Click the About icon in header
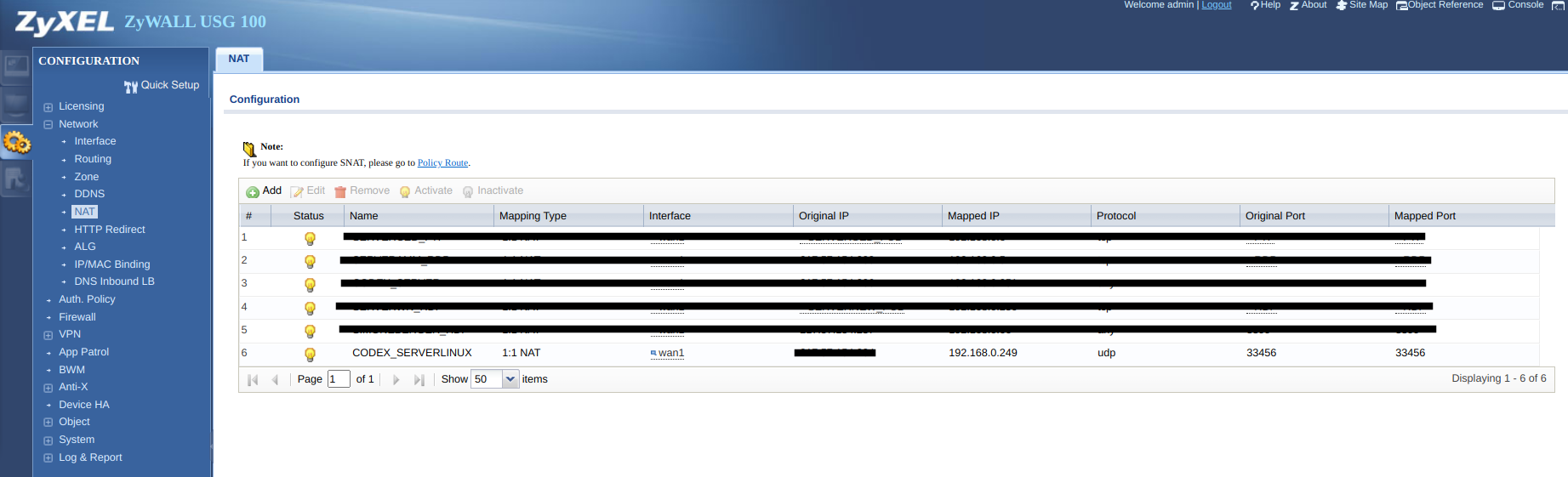 (x=1294, y=5)
